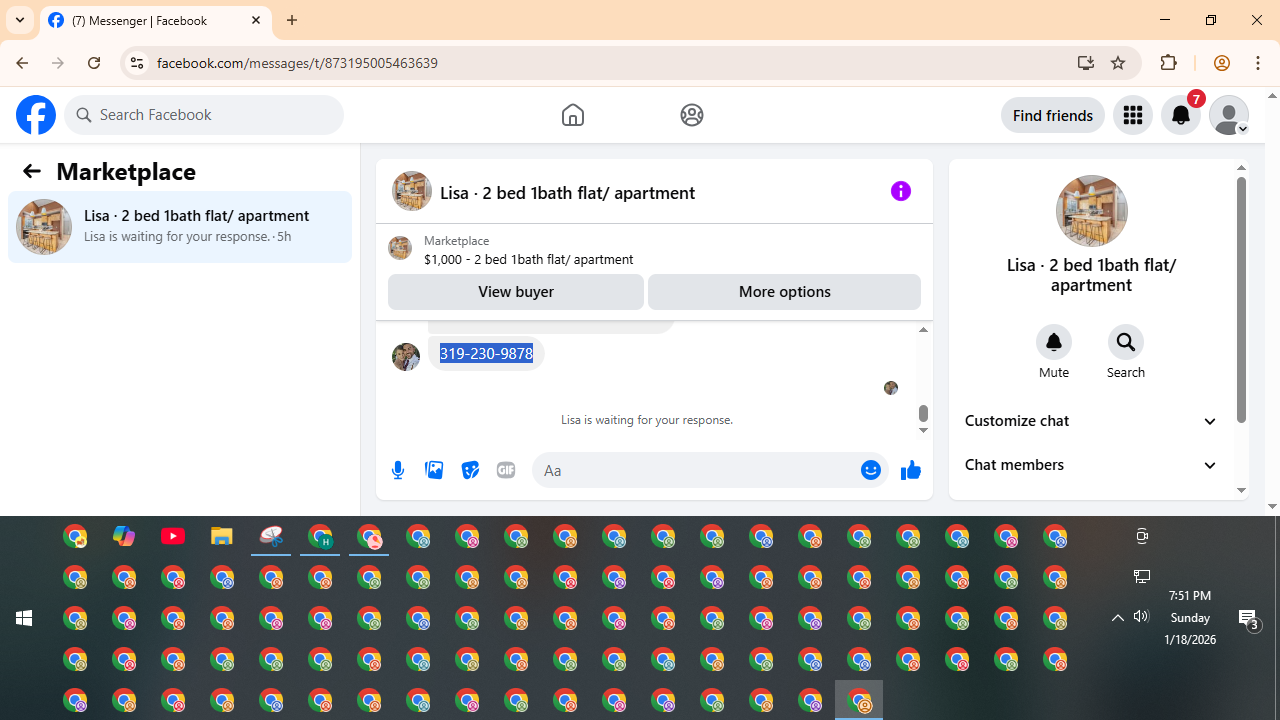
Task: Mute the conversation with bell icon
Action: [1054, 342]
